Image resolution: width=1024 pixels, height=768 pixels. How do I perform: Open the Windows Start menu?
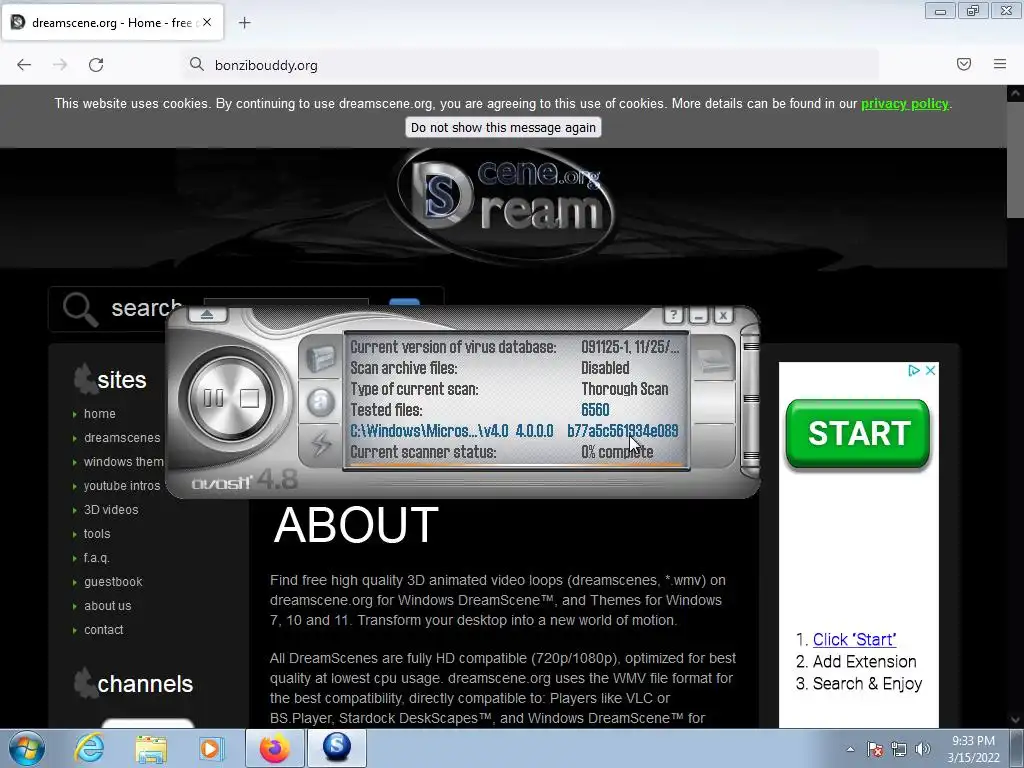click(25, 748)
